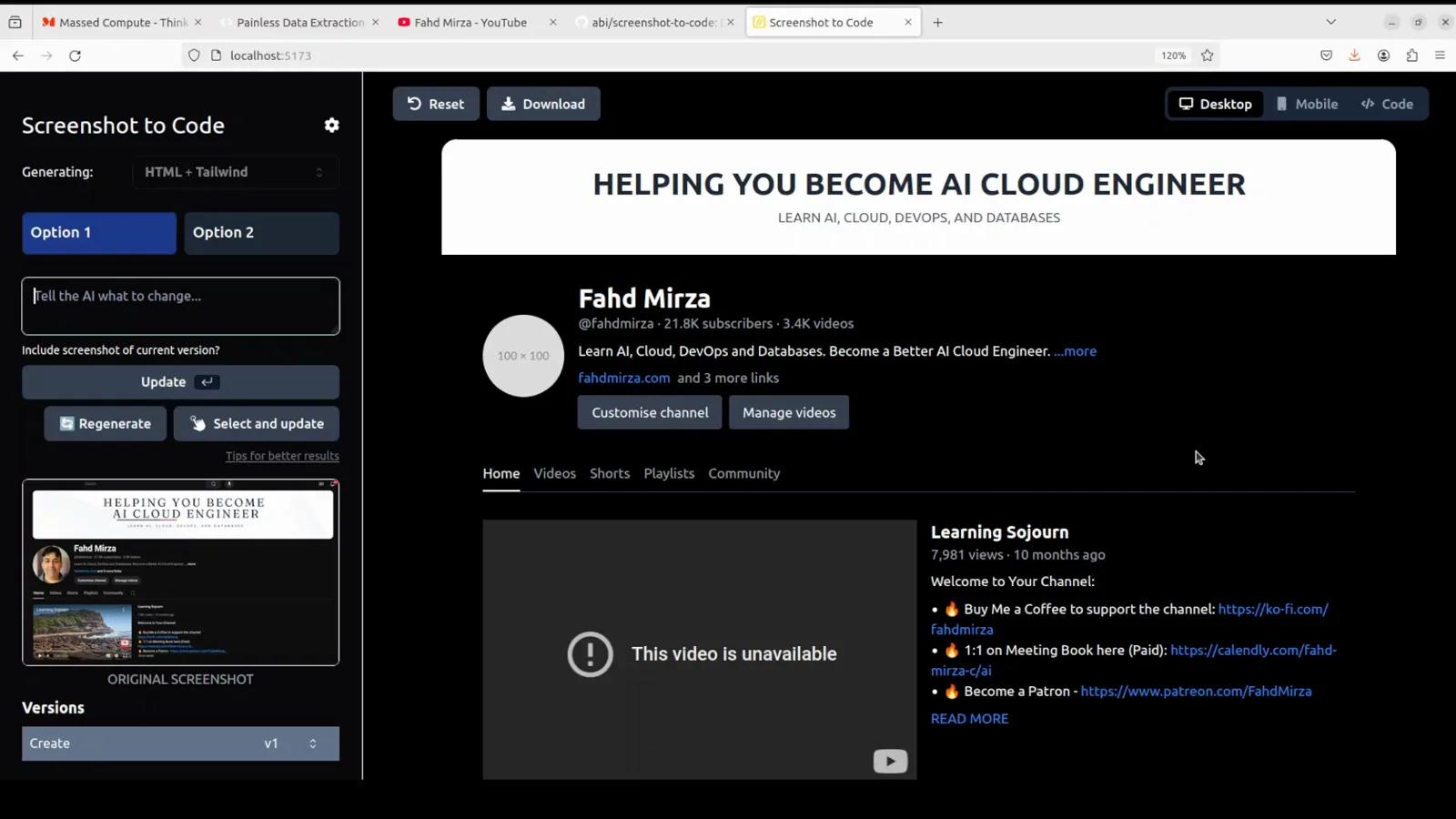
Task: Click Learning Sojourn video title
Action: tap(999, 532)
